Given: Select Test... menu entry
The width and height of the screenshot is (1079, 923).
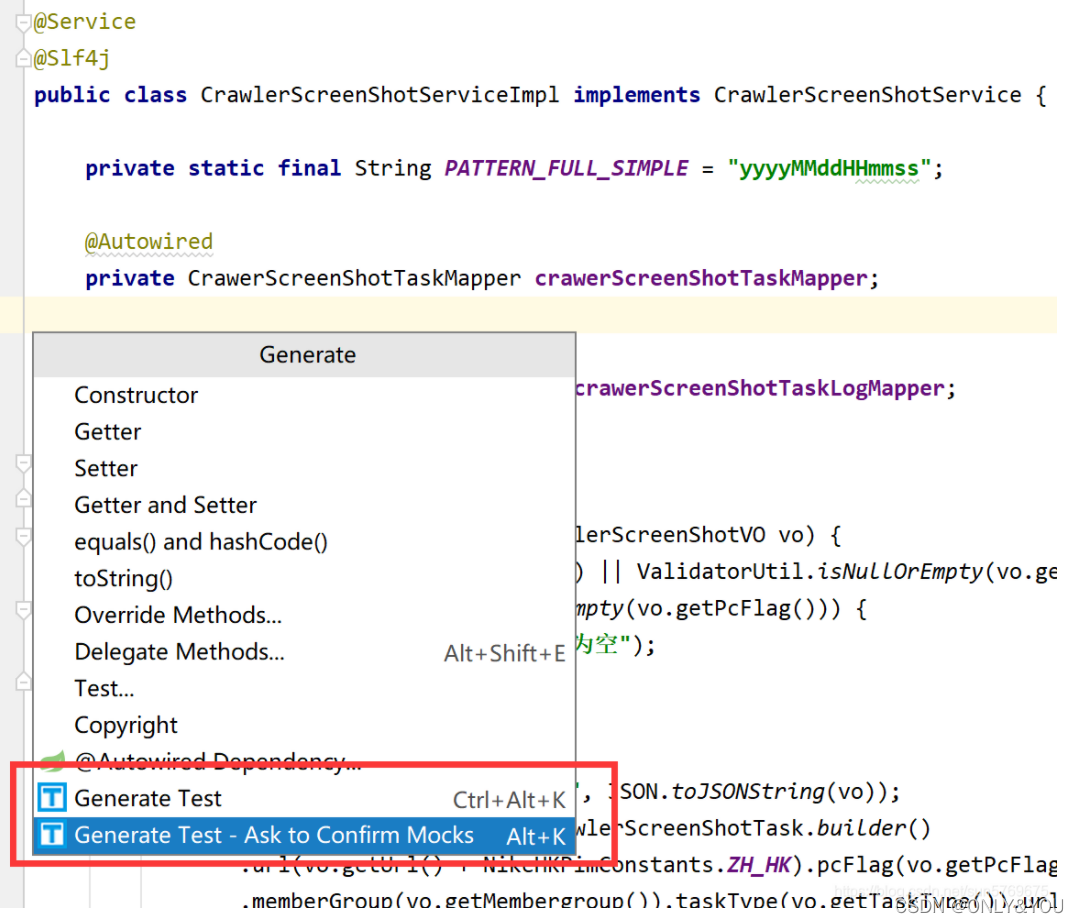Looking at the screenshot, I should click(305, 688).
